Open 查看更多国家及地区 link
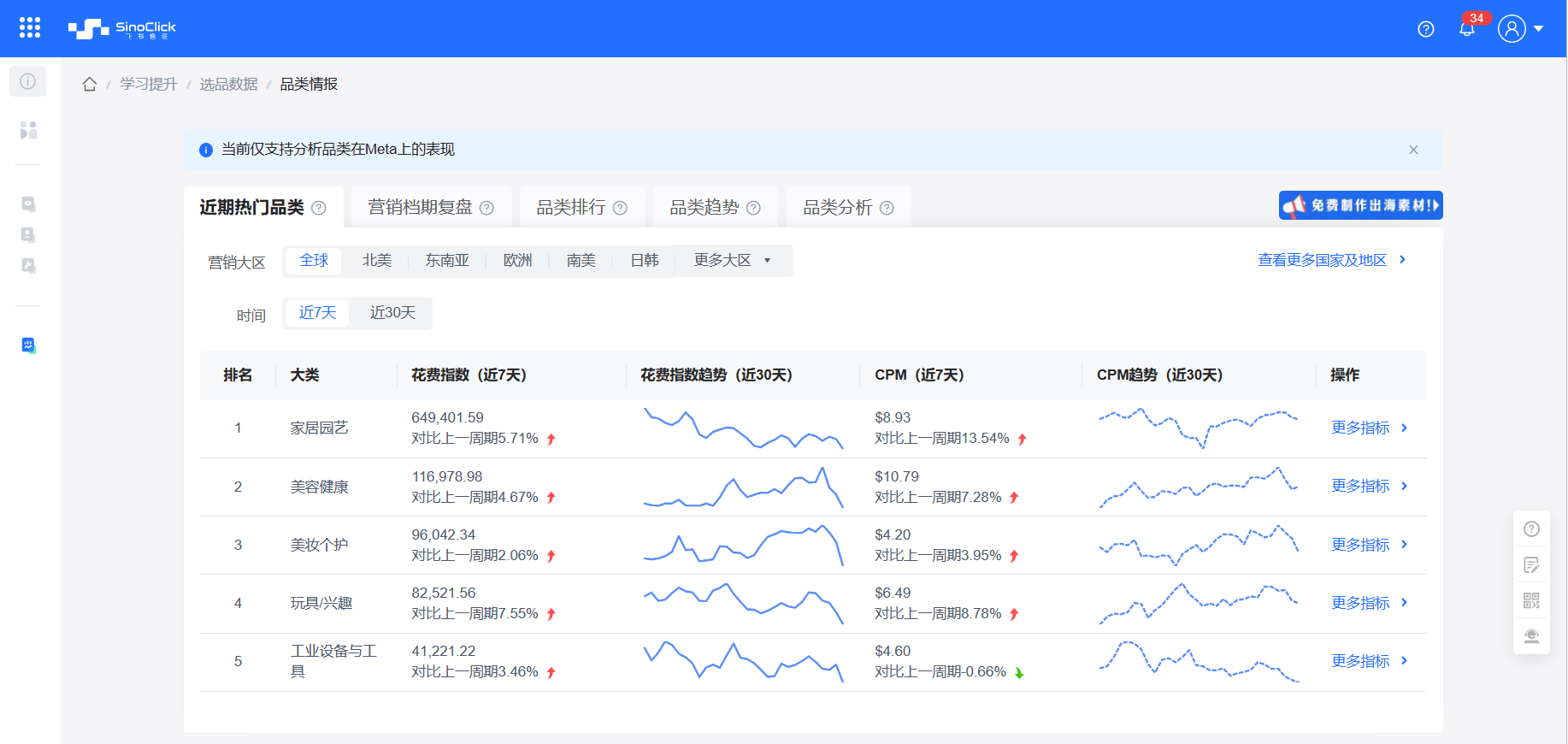This screenshot has width=1568, height=744. 1331,260
